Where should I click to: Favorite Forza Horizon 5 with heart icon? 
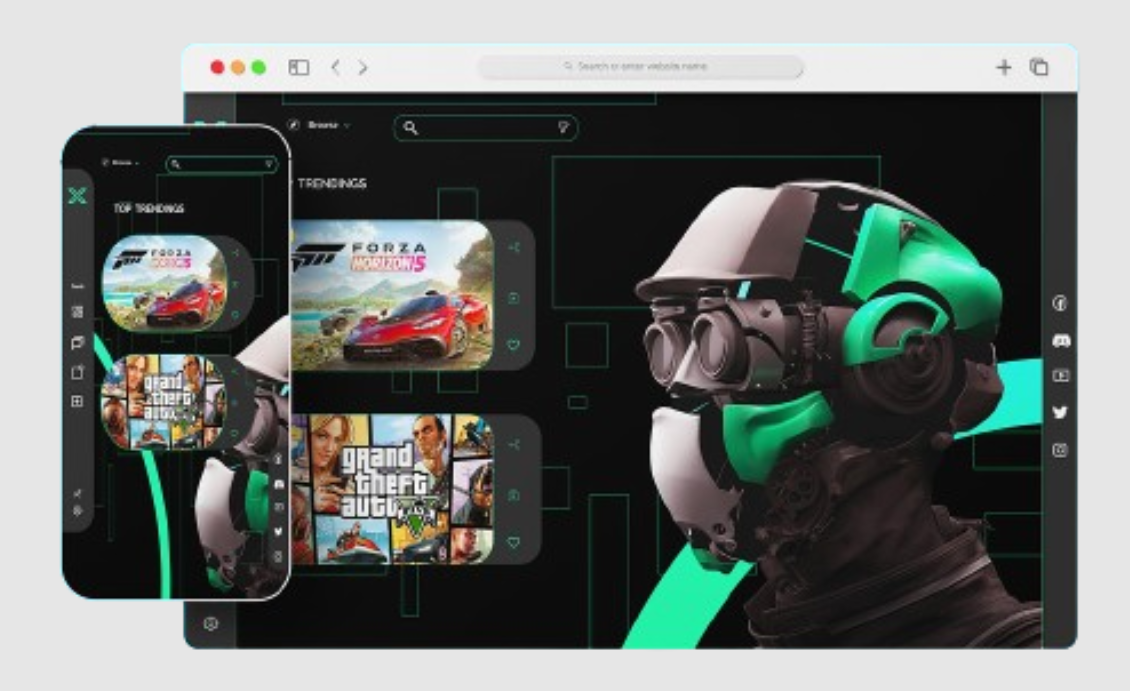514,345
